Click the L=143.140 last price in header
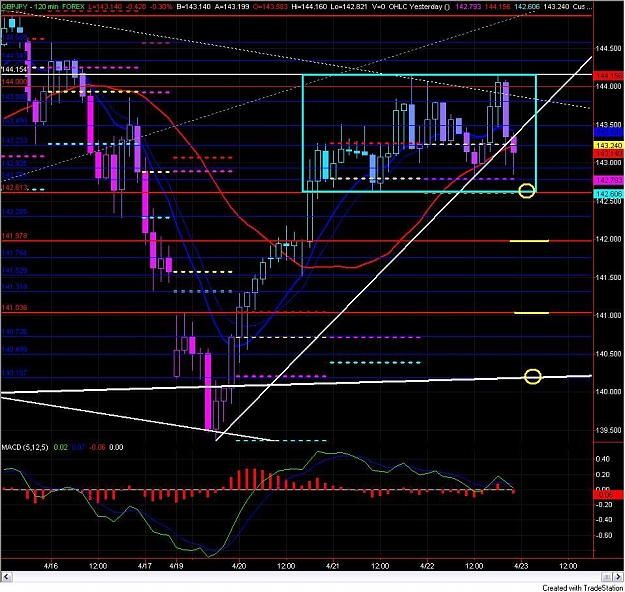 [105, 7]
